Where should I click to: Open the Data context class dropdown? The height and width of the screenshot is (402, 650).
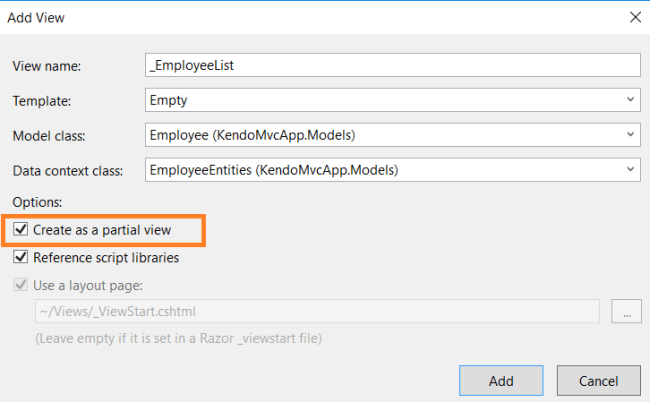pyautogui.click(x=630, y=170)
